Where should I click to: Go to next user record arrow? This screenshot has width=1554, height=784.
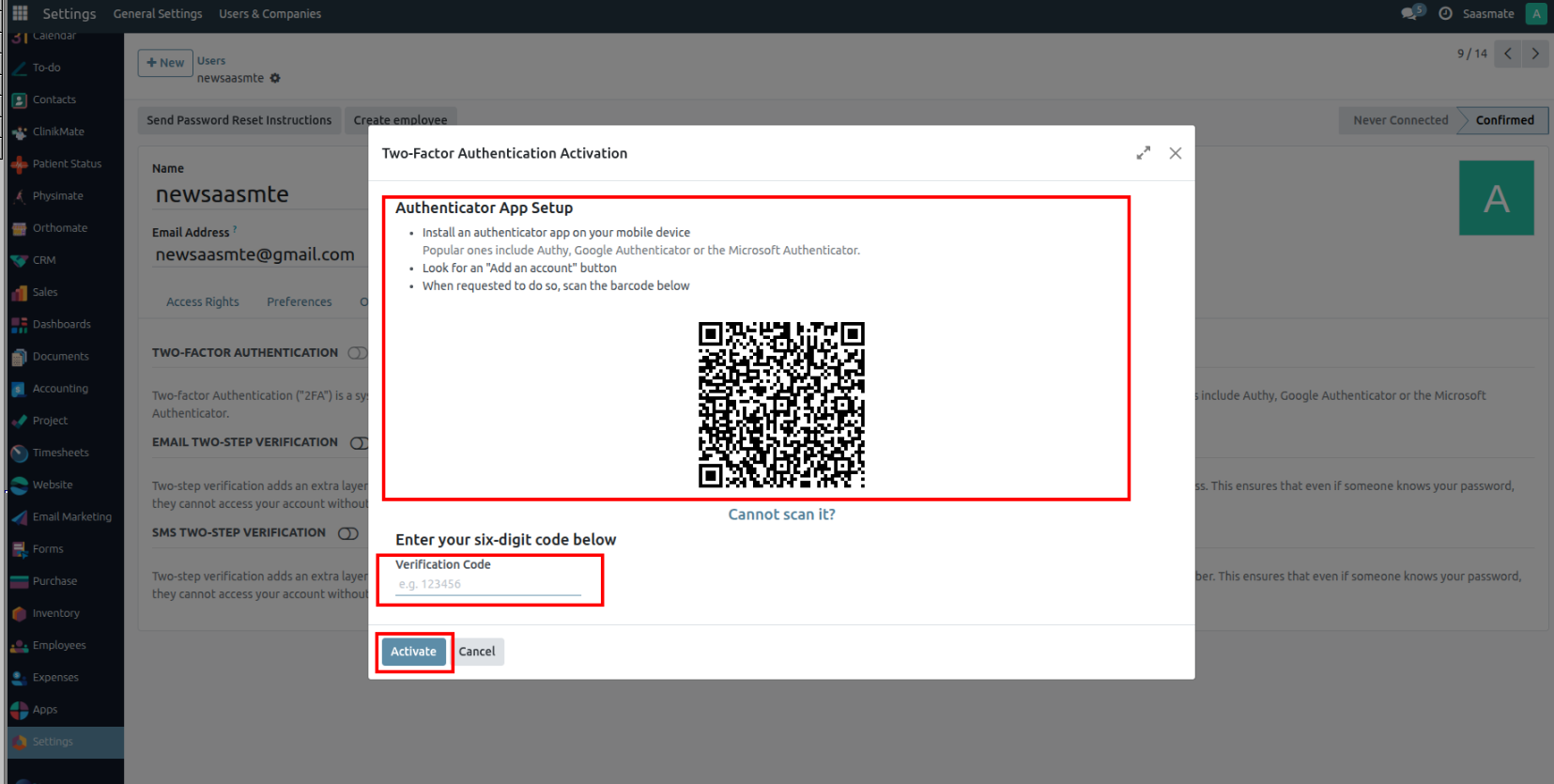[1535, 54]
